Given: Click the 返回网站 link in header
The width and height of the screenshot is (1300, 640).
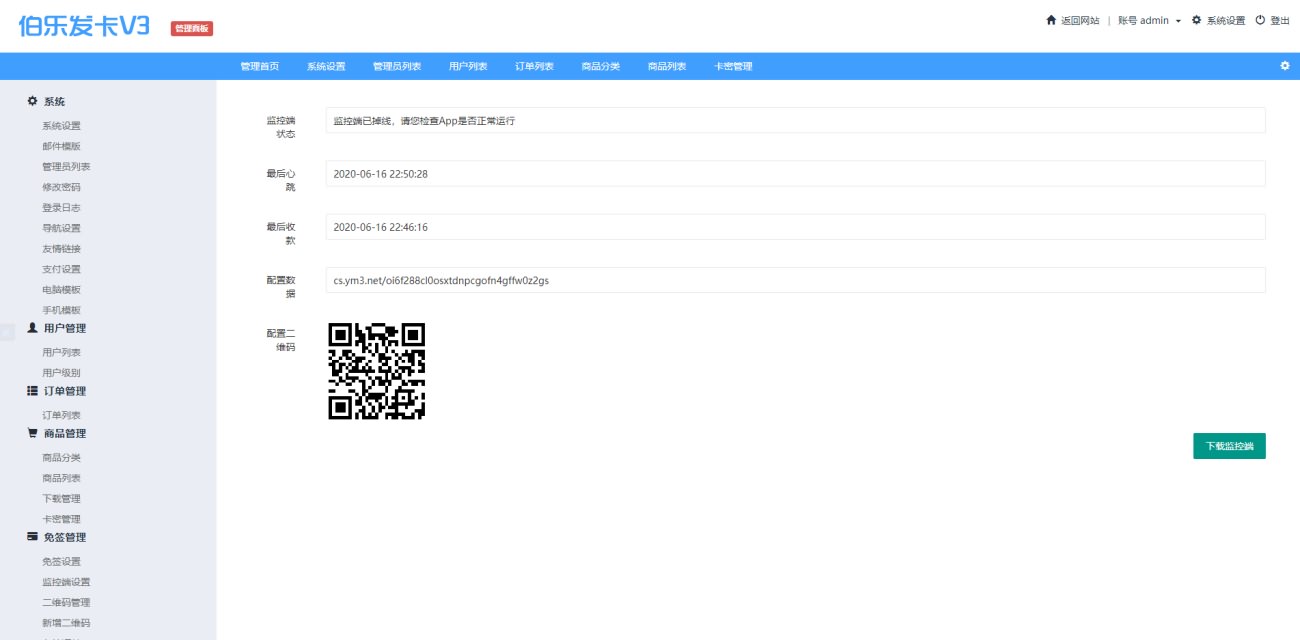Looking at the screenshot, I should pos(1080,20).
